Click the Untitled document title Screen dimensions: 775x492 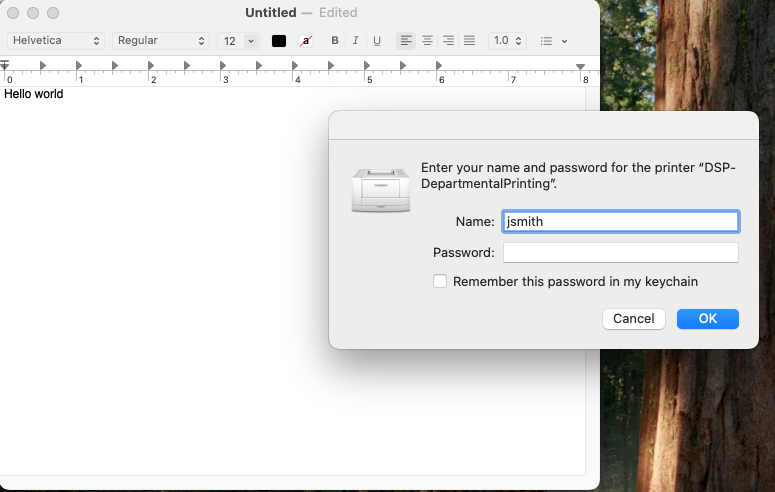point(271,12)
